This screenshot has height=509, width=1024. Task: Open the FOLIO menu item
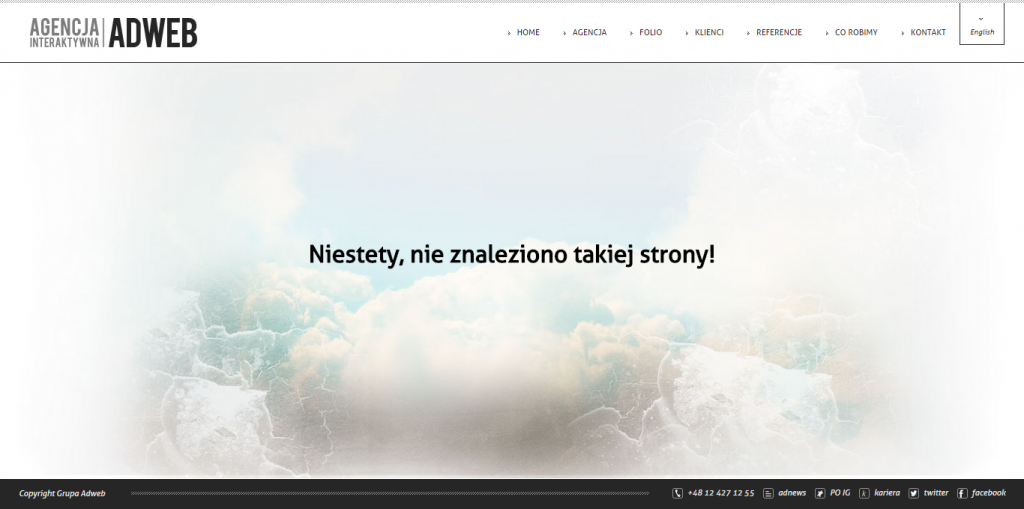pos(650,33)
